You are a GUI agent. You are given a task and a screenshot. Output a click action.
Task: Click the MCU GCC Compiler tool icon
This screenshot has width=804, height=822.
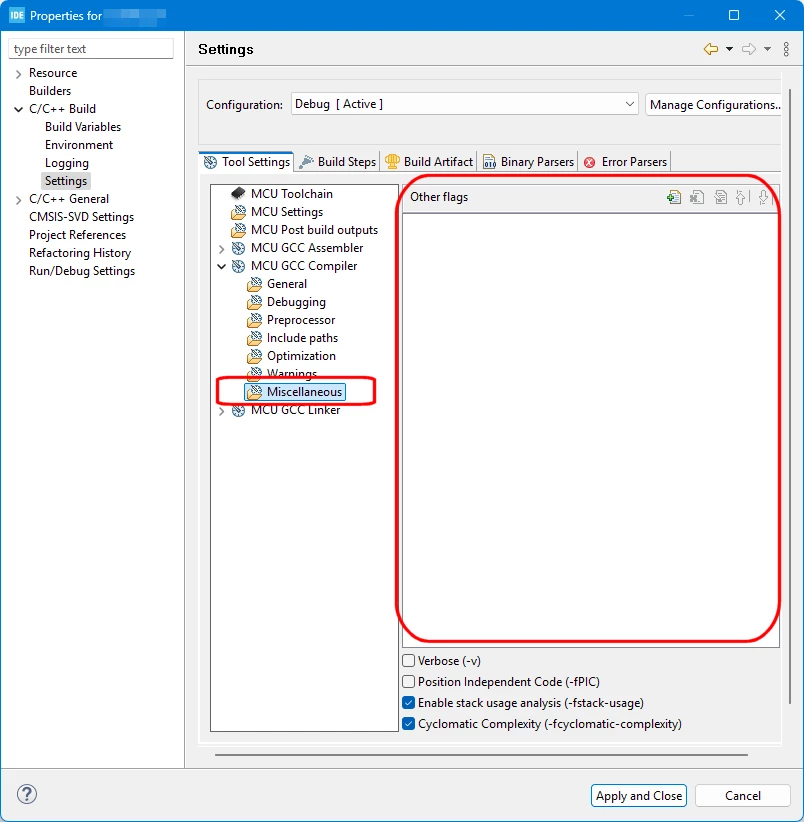pyautogui.click(x=238, y=266)
